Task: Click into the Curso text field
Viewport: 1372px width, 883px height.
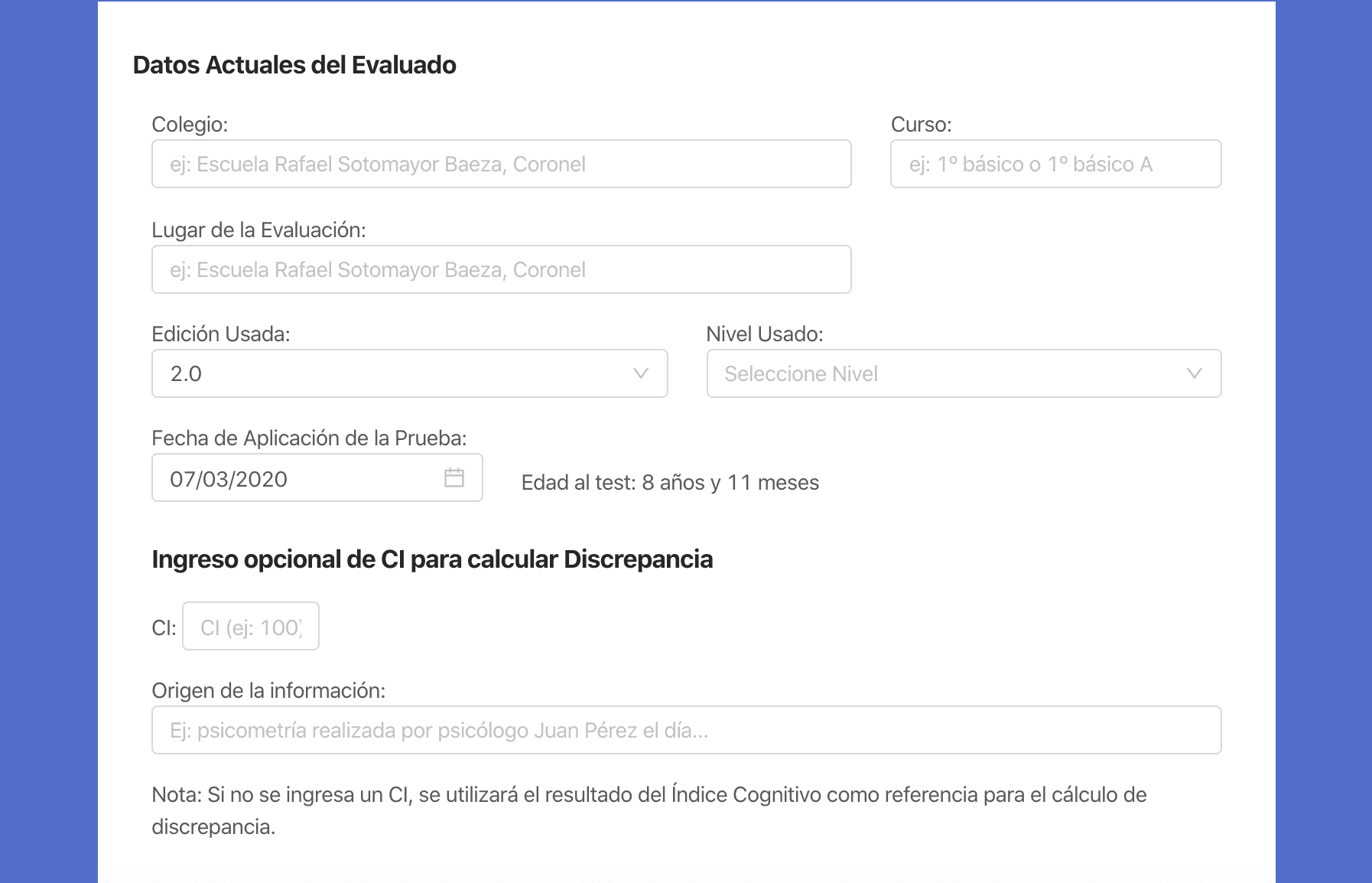Action: click(1055, 164)
